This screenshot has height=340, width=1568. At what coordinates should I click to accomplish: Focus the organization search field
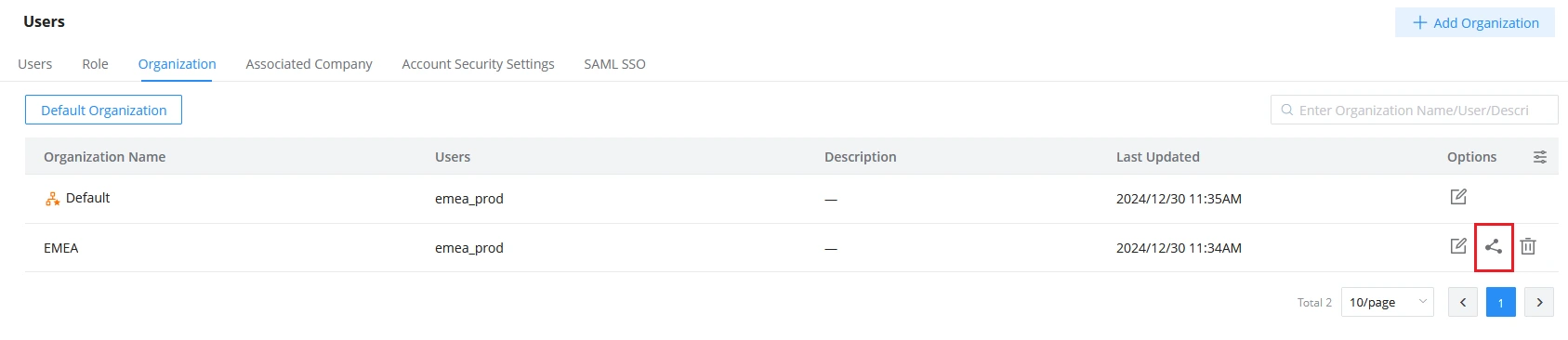coord(1415,110)
